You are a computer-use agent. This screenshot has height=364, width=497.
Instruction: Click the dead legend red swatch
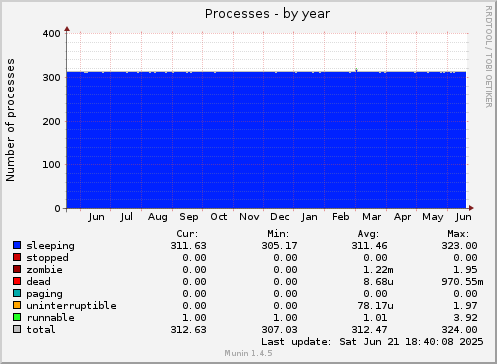(x=17, y=281)
